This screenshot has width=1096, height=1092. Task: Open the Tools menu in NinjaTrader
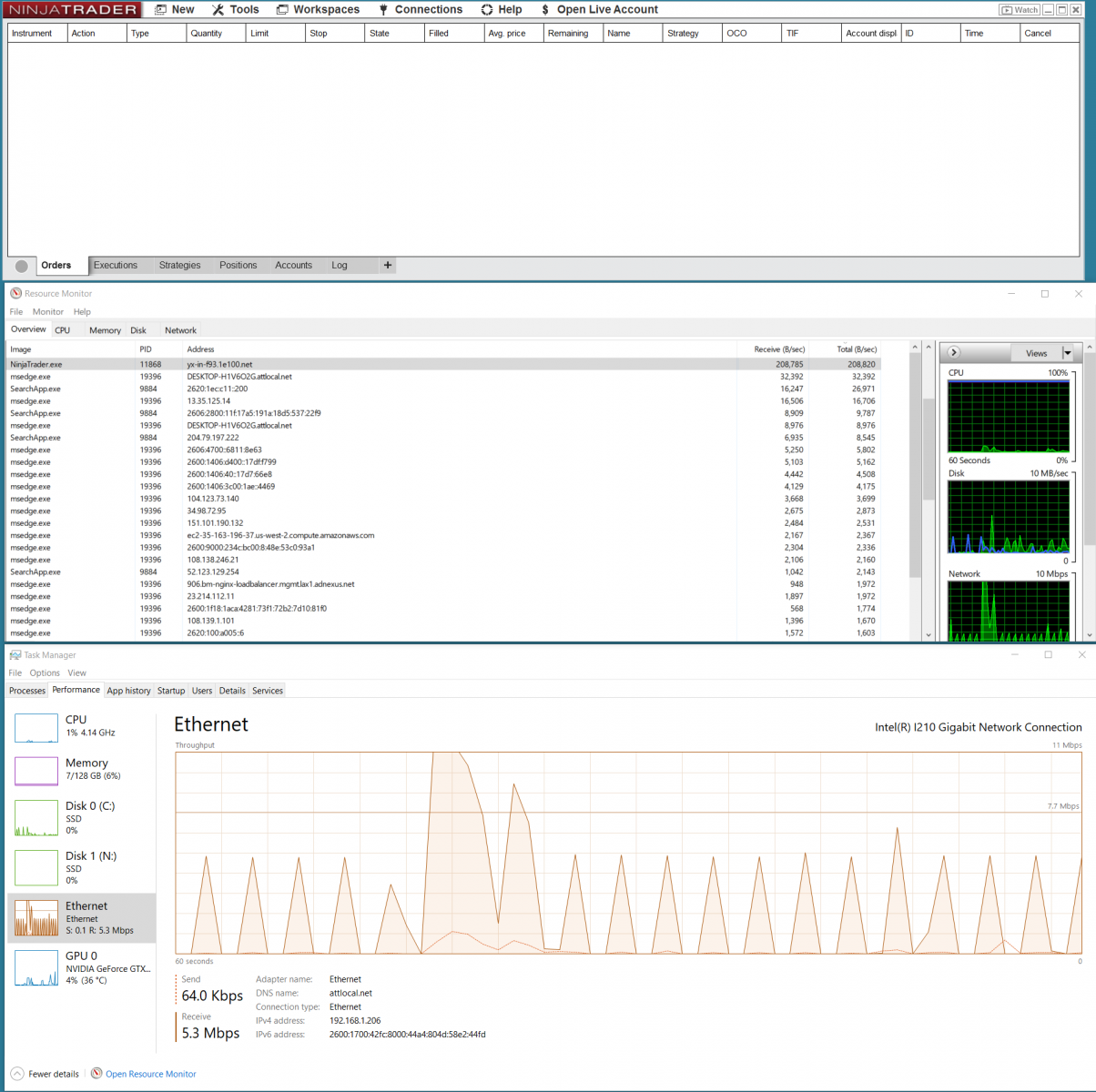235,9
